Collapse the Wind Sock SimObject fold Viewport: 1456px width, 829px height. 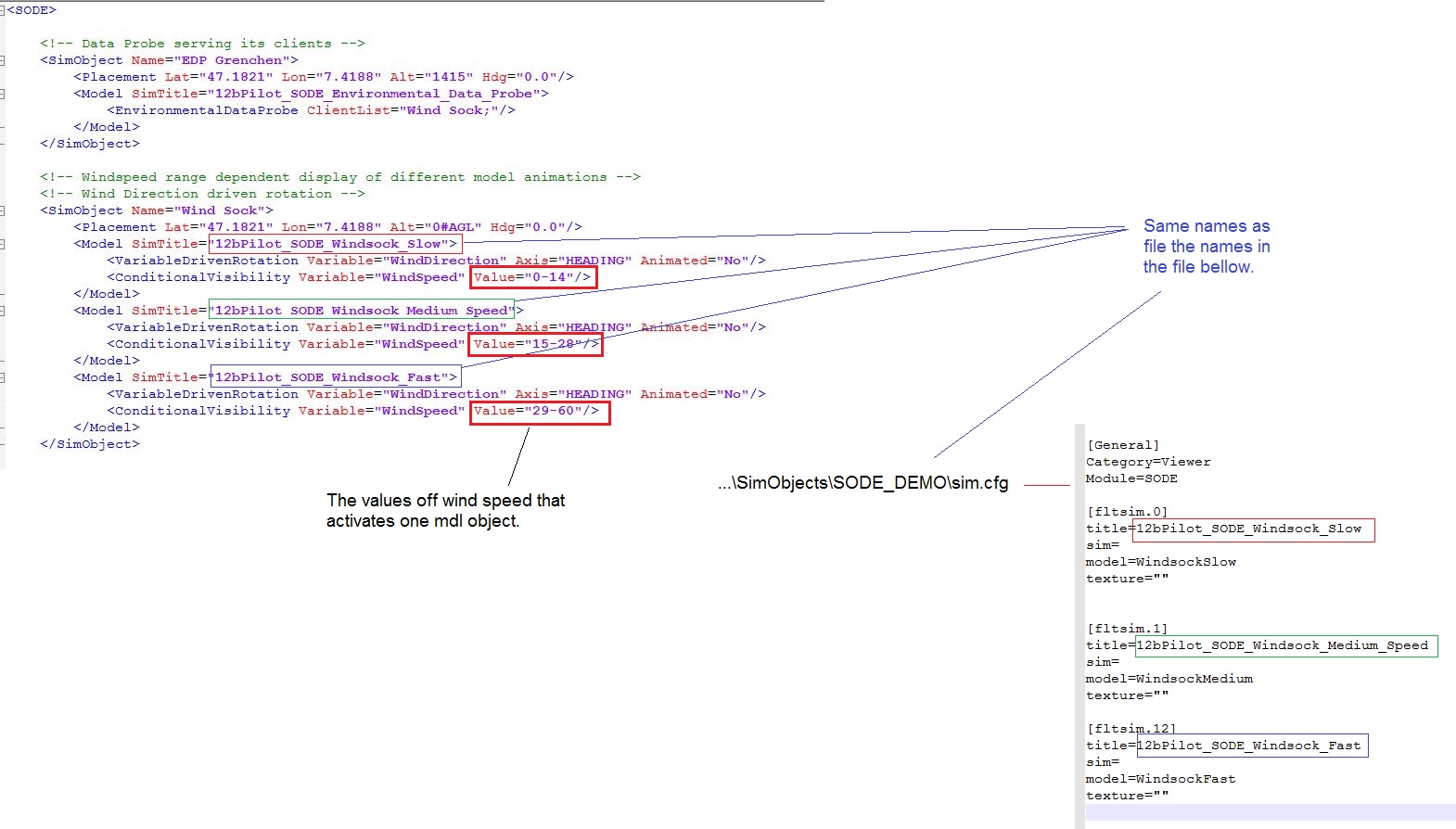pyautogui.click(x=3, y=210)
